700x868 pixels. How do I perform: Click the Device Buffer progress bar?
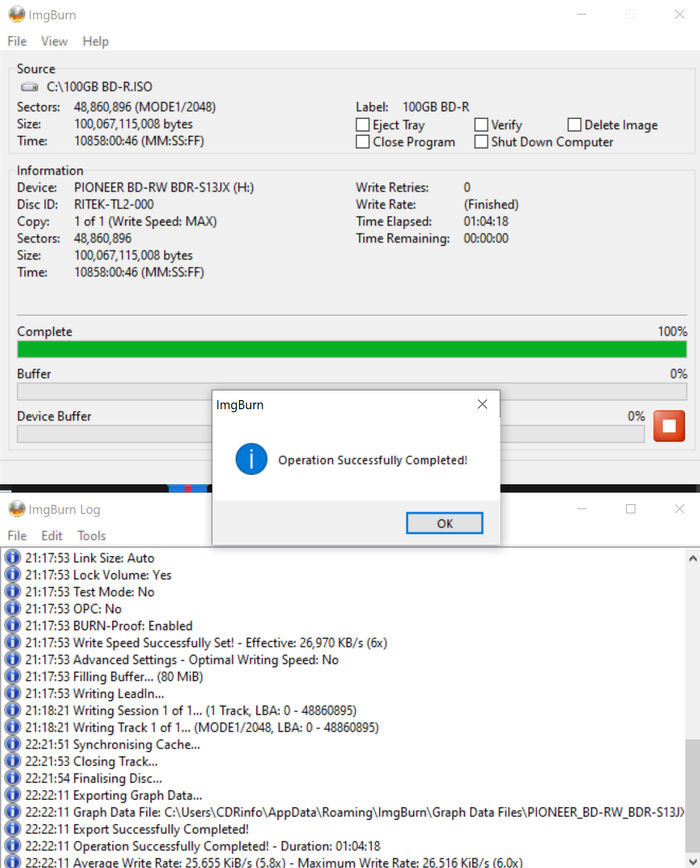(331, 434)
